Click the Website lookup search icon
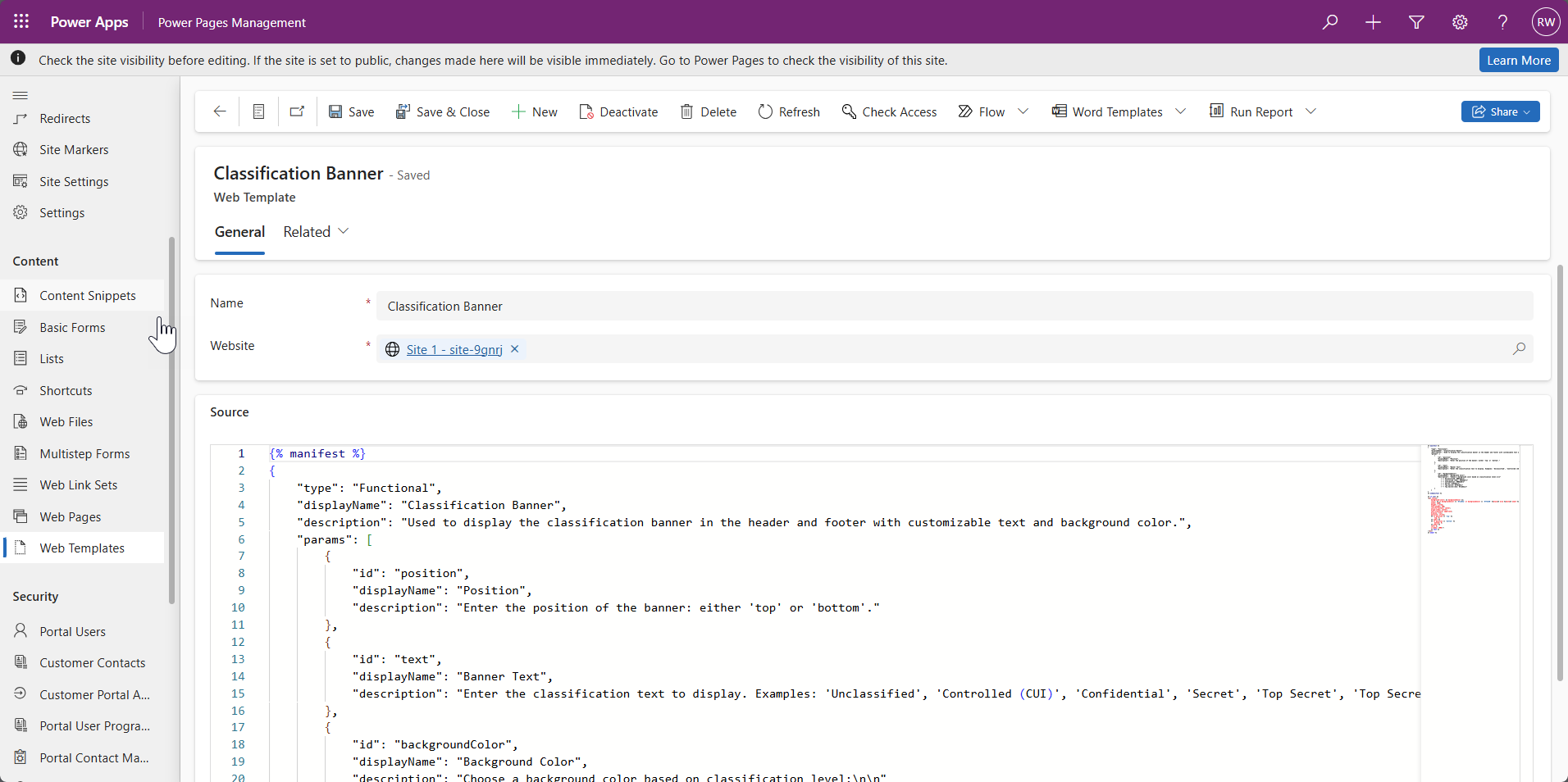1568x782 pixels. click(x=1519, y=348)
